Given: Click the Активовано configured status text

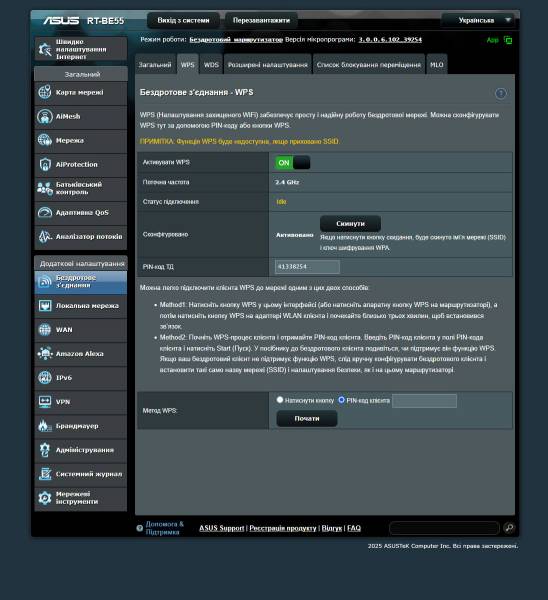Looking at the screenshot, I should pyautogui.click(x=295, y=235).
